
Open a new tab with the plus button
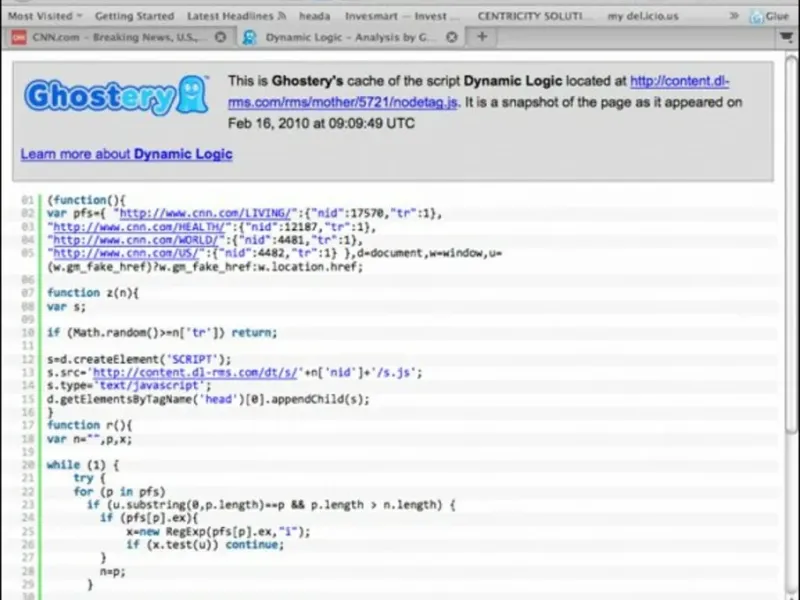[x=482, y=37]
